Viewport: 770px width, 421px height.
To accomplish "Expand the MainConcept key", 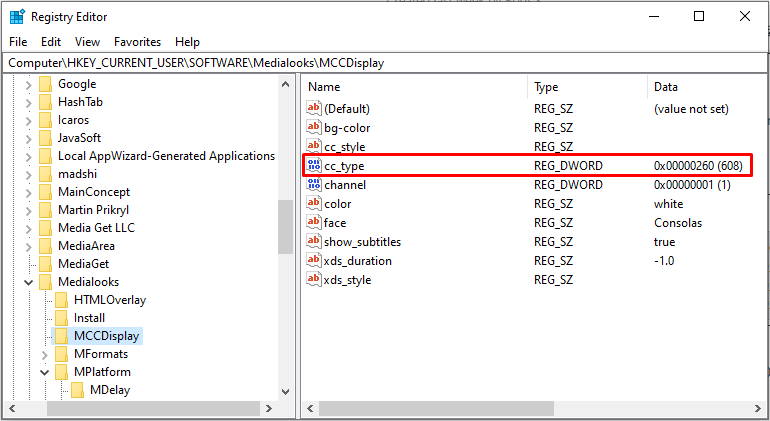I will pos(28,193).
